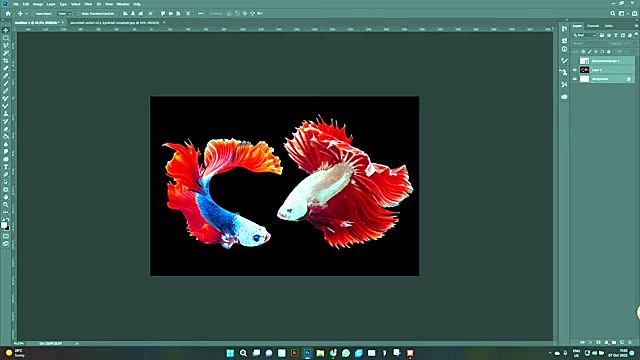Select the Move tool in the toolbox
Image resolution: width=640 pixels, height=360 pixels.
[x=6, y=30]
